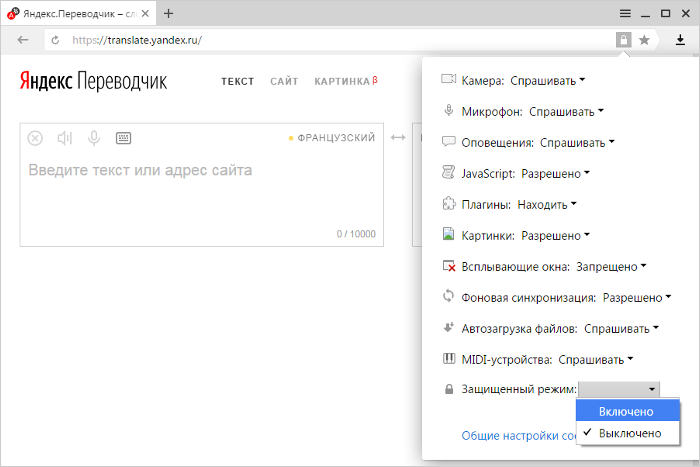
Task: Click the blocked popup icon beside Всплывающие окна
Action: click(x=449, y=266)
